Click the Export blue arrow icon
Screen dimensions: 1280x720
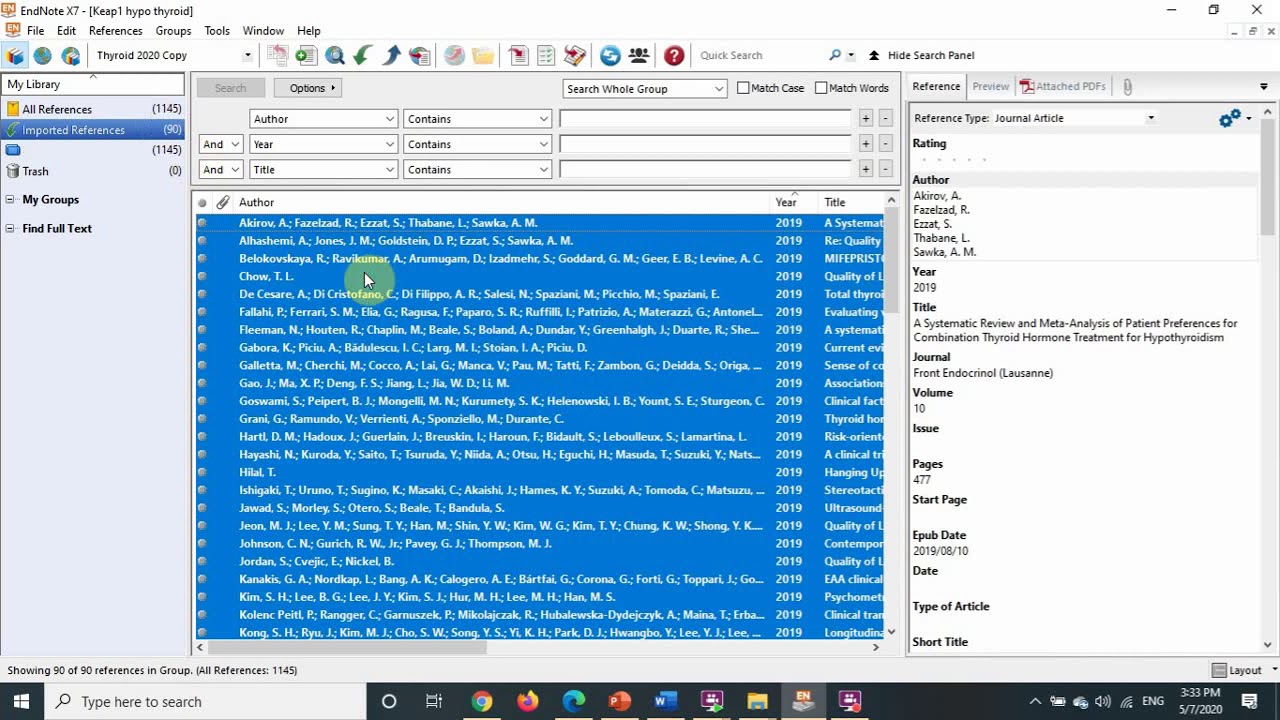[x=392, y=56]
